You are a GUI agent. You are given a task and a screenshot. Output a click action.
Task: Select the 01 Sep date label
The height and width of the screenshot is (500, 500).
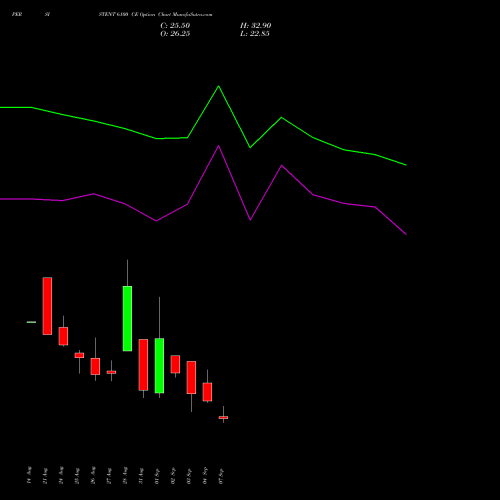[x=157, y=476]
